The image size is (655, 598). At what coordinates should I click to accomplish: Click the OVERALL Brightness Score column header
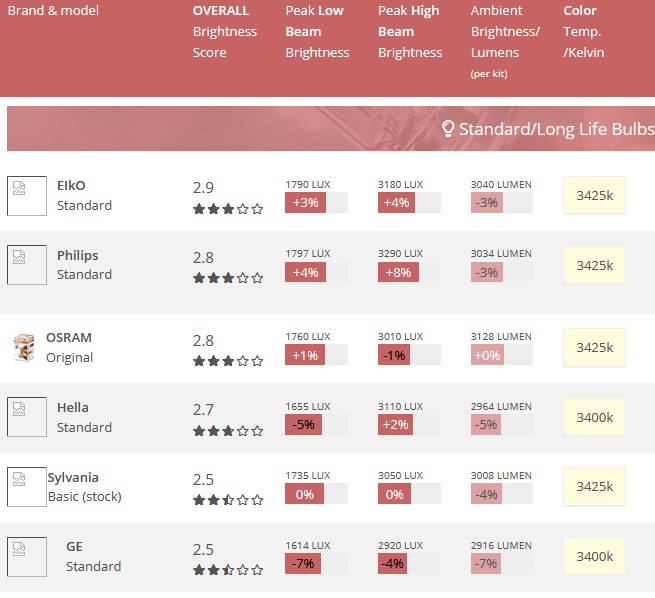pos(225,31)
